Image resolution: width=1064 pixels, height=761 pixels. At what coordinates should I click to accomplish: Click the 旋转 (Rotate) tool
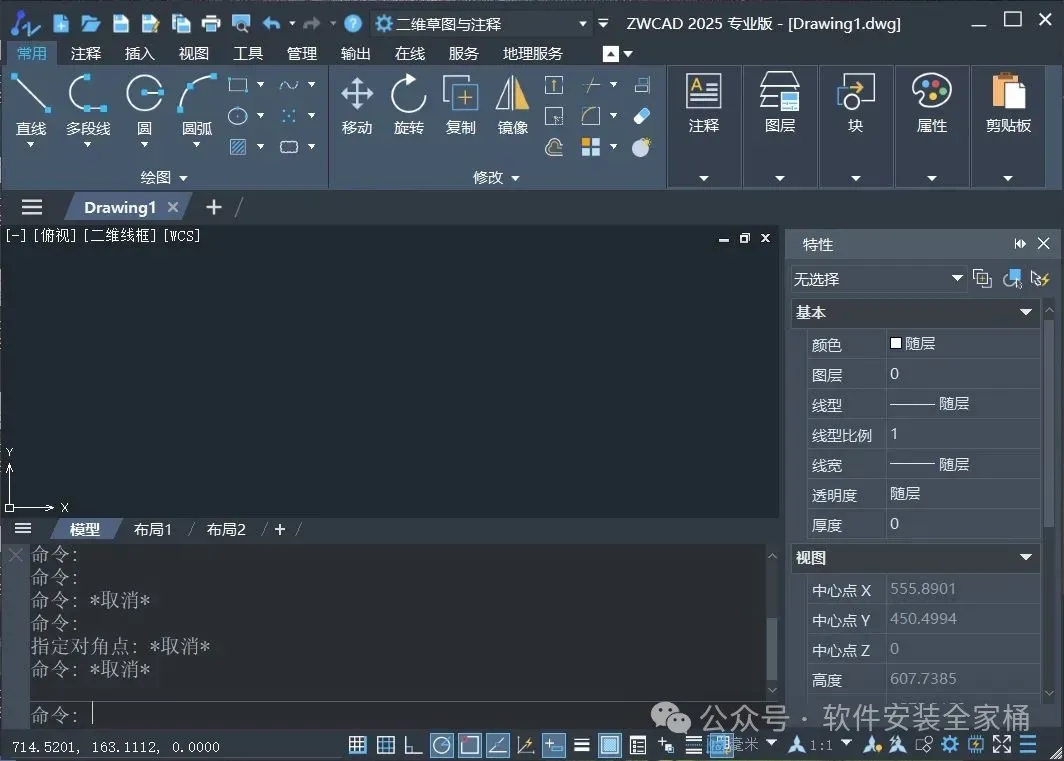[x=408, y=105]
